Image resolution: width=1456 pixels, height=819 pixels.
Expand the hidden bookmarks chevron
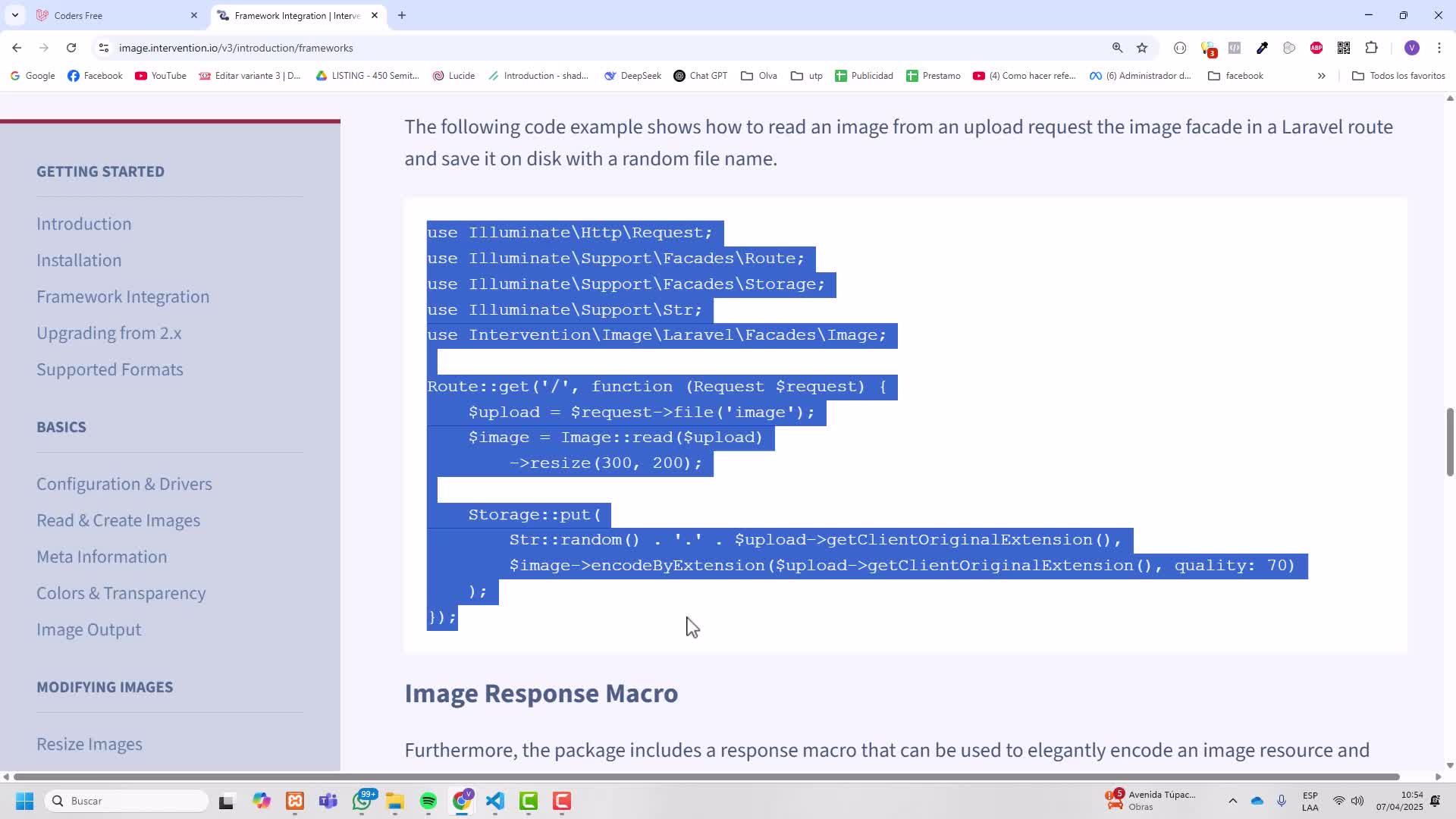click(1321, 76)
